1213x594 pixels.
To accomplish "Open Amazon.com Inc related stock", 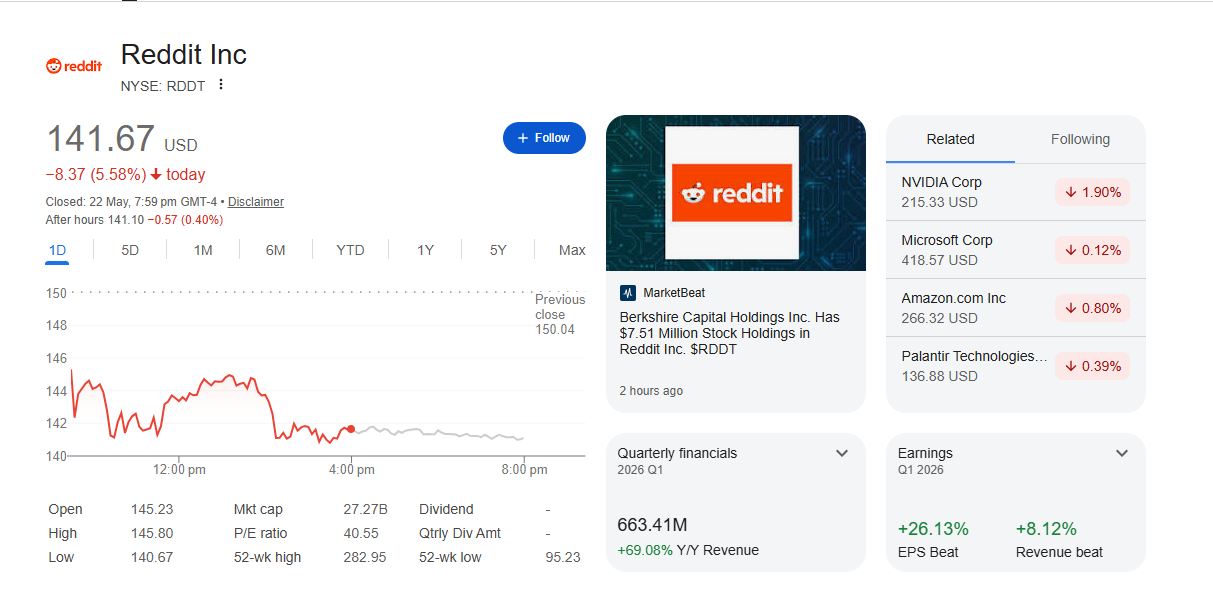I will tap(1016, 308).
